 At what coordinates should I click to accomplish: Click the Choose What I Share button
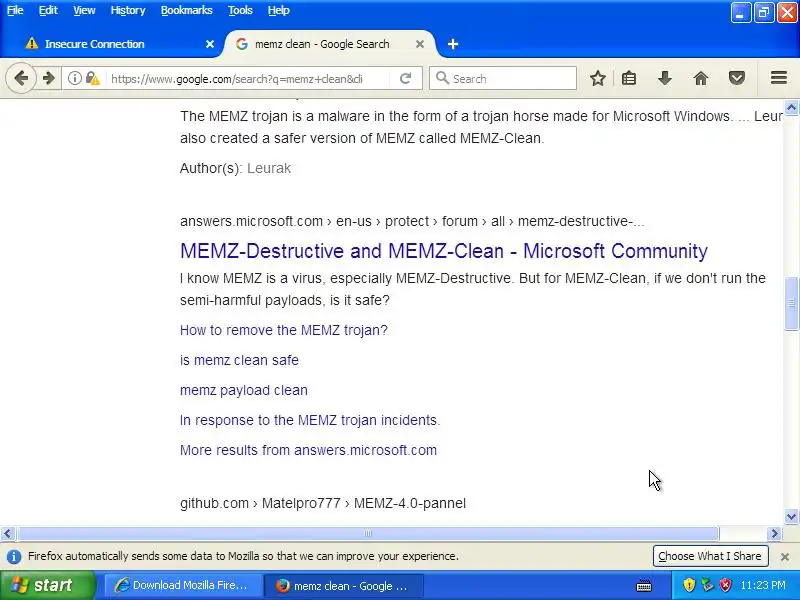pyautogui.click(x=710, y=556)
